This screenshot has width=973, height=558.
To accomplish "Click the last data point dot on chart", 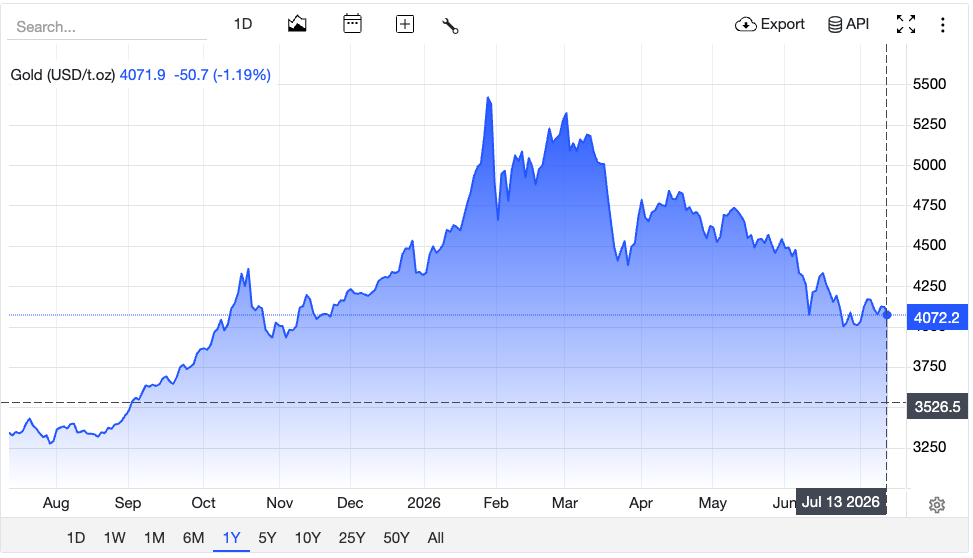I will (x=887, y=315).
